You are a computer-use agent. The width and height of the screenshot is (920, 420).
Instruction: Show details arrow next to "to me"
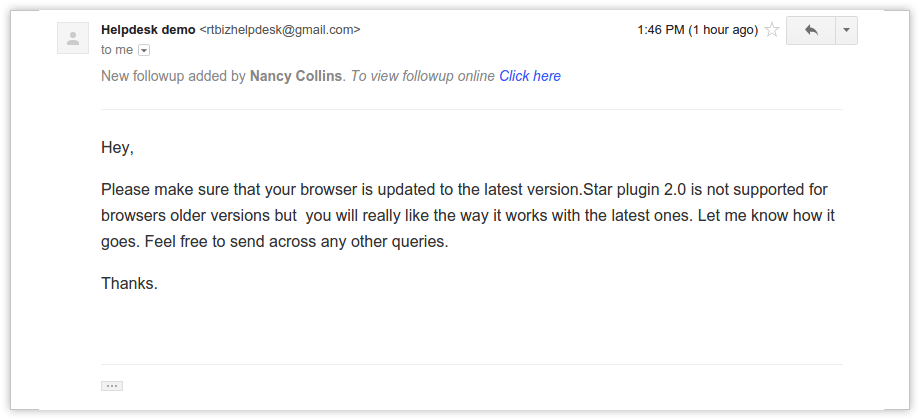click(x=144, y=51)
